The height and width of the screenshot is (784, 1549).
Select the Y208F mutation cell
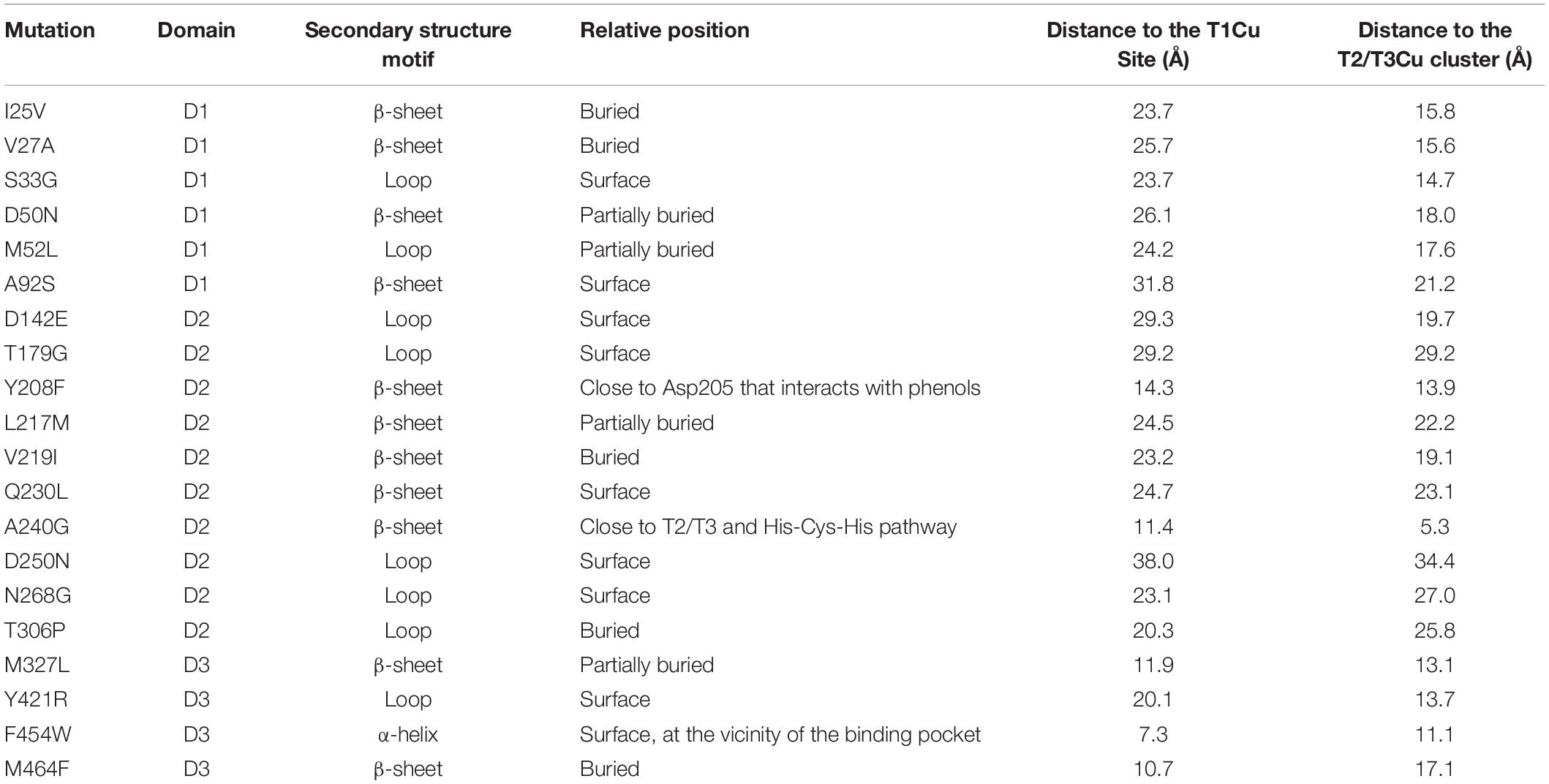34,388
